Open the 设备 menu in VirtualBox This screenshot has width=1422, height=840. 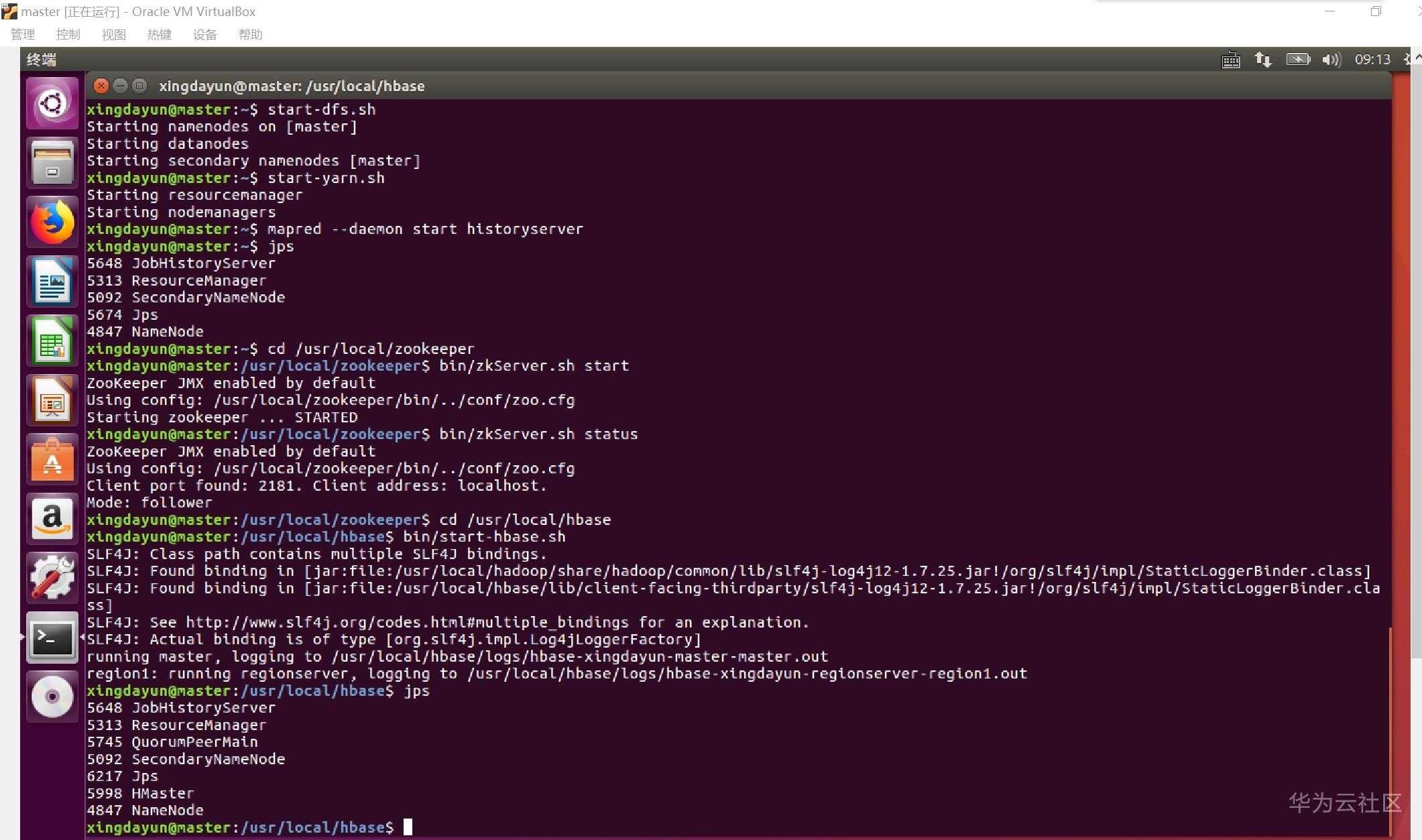(204, 35)
